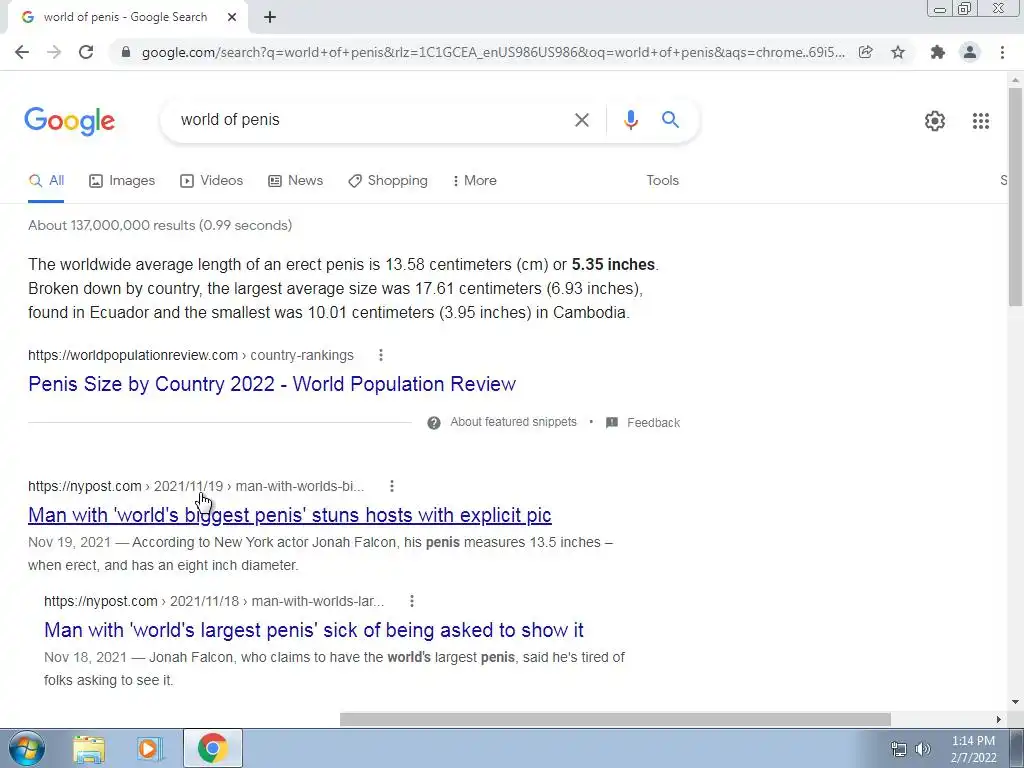Launch media player from the taskbar
The width and height of the screenshot is (1024, 768).
coord(149,749)
